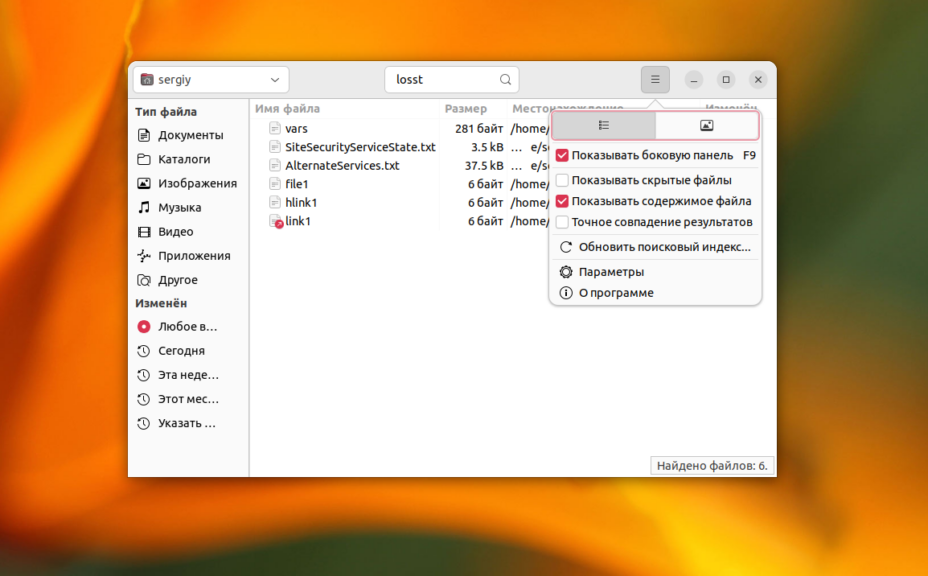Open the sergiy folder dropdown
Screen dimensions: 928x576
[211, 80]
